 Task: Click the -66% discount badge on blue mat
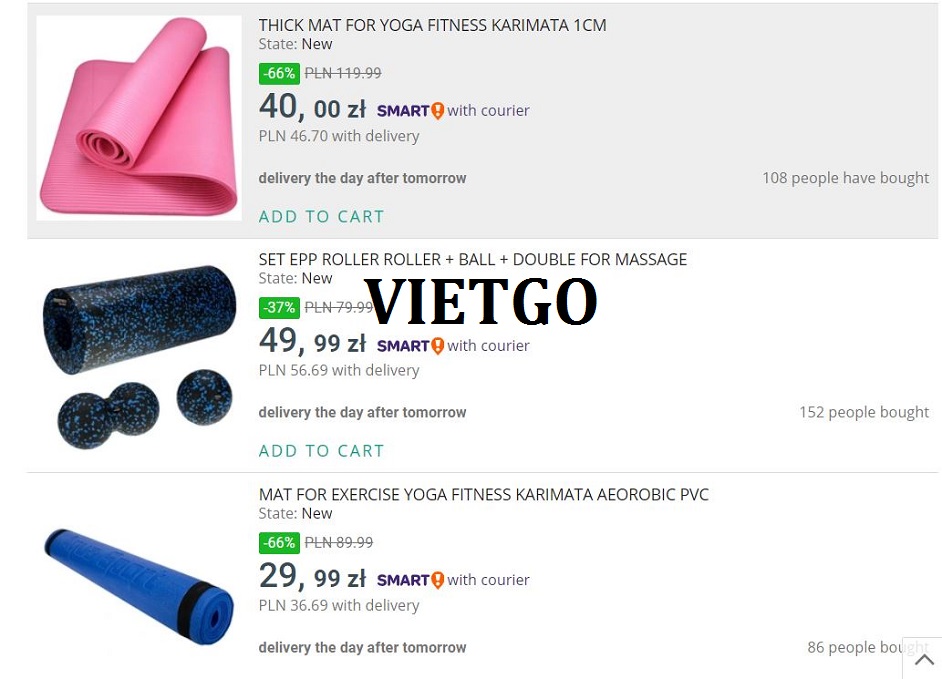click(x=279, y=543)
